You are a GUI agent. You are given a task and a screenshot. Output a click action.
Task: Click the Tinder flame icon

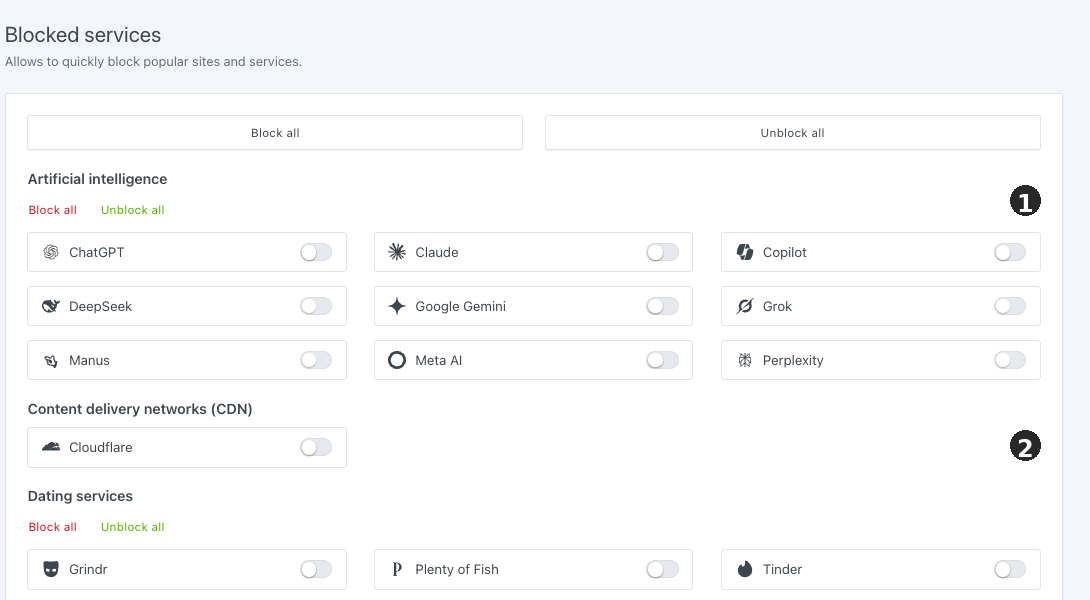pos(745,569)
